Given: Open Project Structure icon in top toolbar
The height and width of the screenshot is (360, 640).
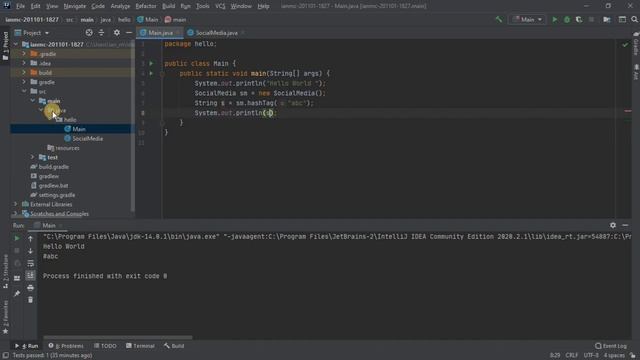Looking at the screenshot, I should tap(607, 20).
